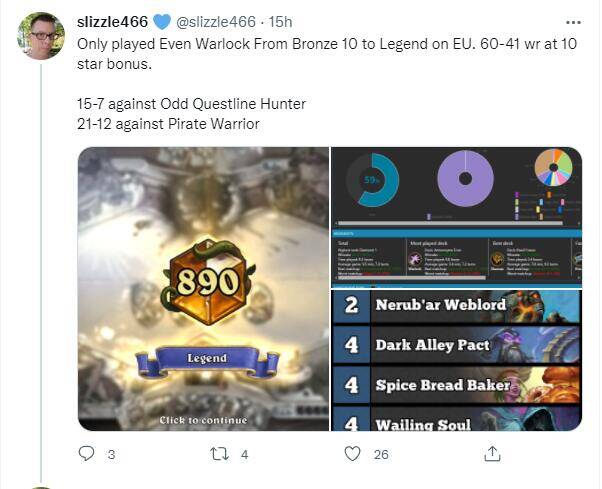Click the reply speech bubble icon
This screenshot has height=489, width=602.
click(86, 454)
